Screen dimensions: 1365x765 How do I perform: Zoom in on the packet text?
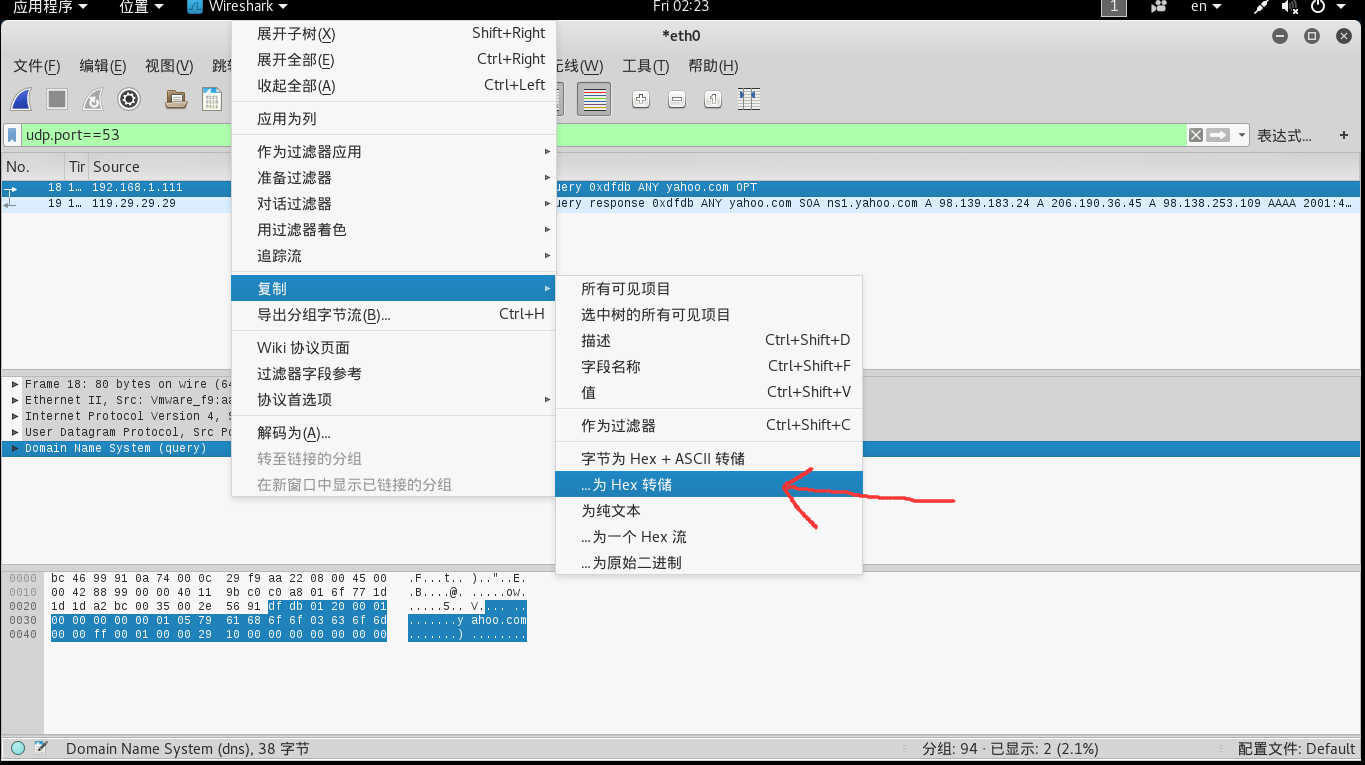click(641, 99)
